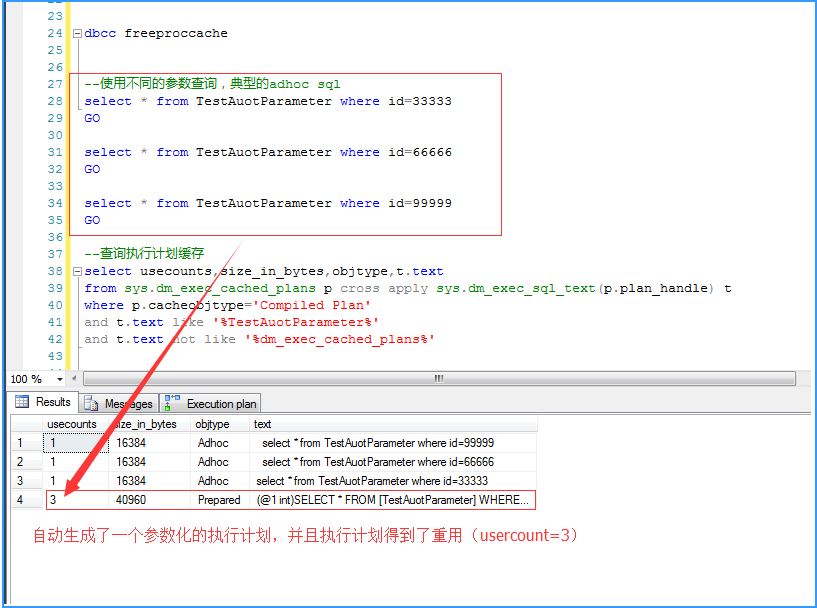The height and width of the screenshot is (608, 817).
Task: Select the text column header
Action: [393, 424]
